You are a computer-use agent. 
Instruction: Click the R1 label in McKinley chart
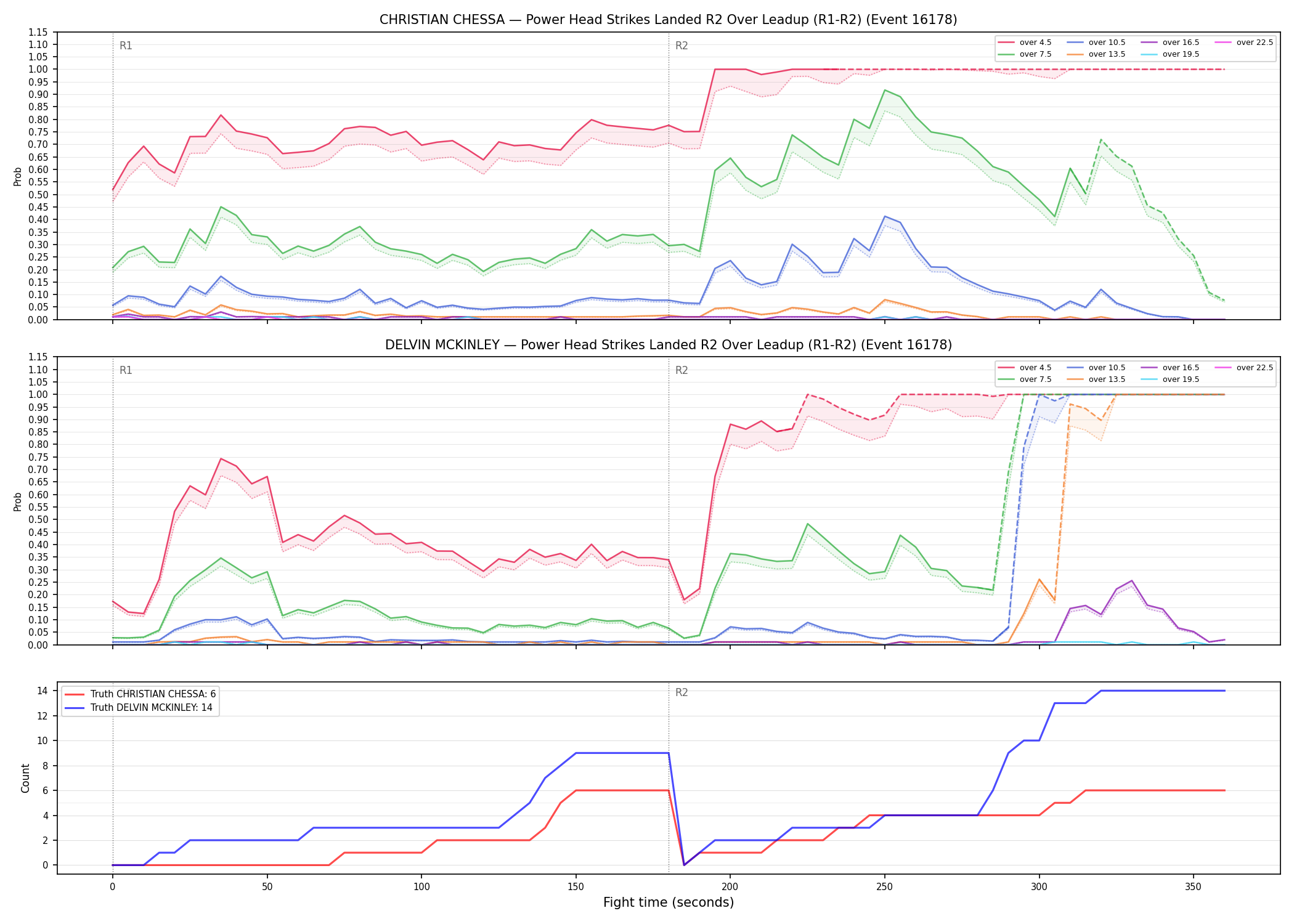point(126,370)
